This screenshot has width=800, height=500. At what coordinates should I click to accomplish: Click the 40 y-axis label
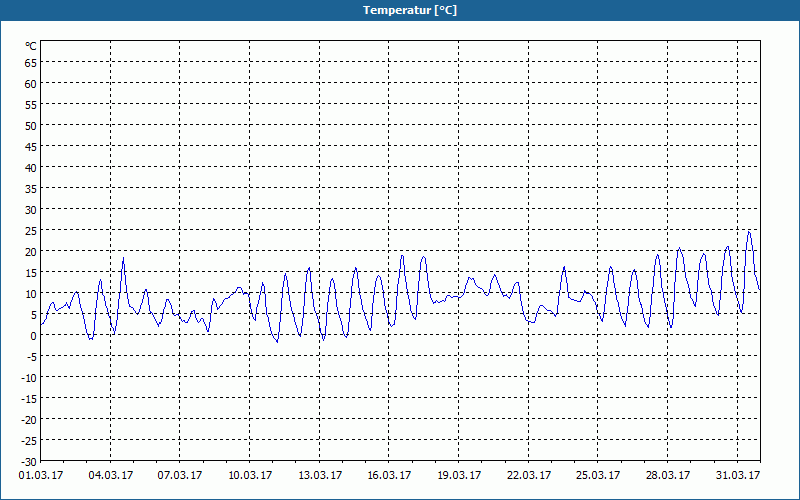click(x=31, y=167)
